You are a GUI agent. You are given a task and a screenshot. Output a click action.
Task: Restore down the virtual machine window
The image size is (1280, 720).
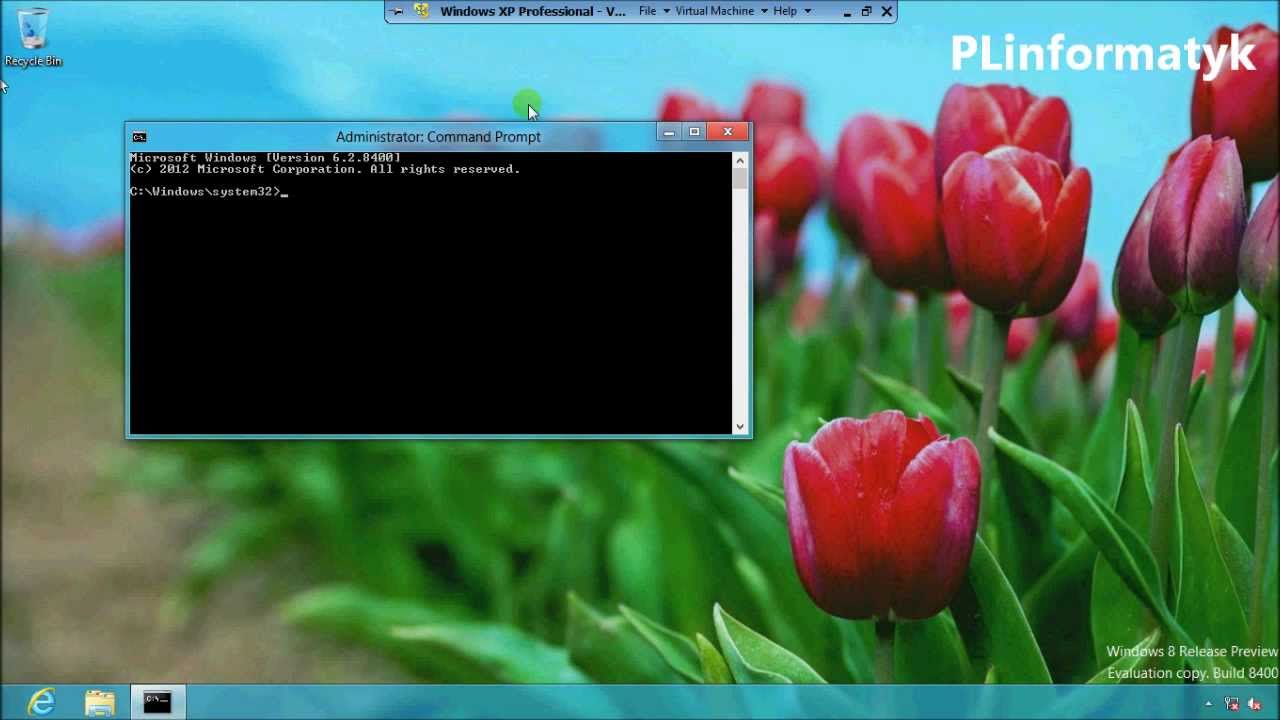pyautogui.click(x=866, y=12)
